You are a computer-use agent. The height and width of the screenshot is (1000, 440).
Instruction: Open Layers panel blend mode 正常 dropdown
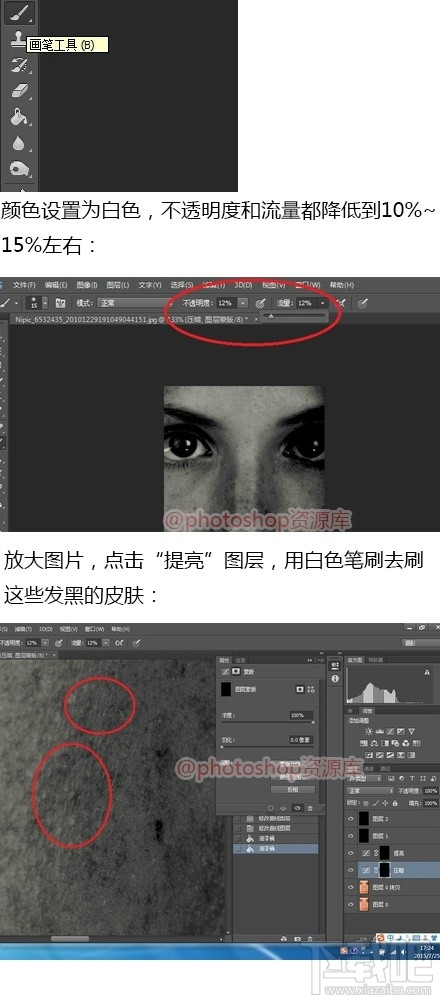(370, 791)
